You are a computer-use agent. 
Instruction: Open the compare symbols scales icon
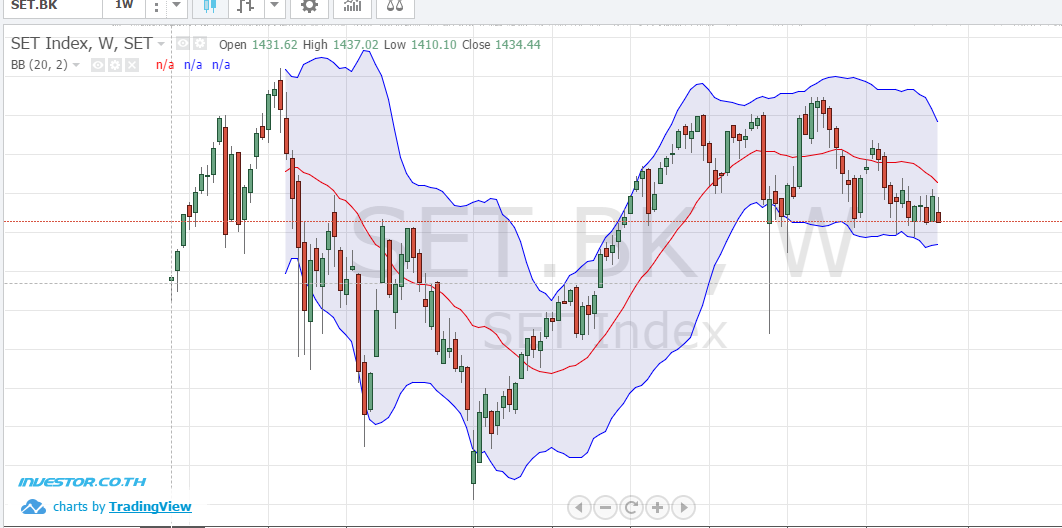395,6
